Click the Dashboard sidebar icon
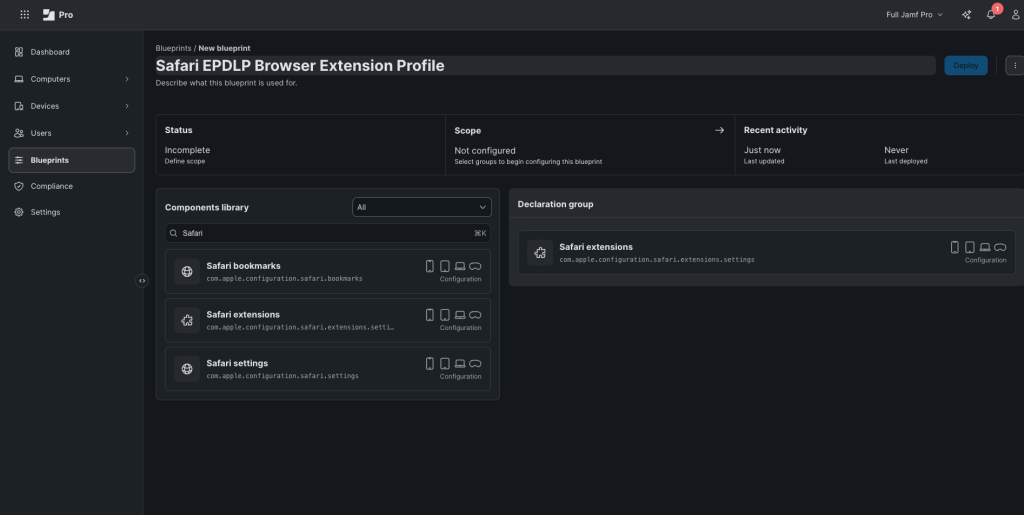The width and height of the screenshot is (1024, 515). click(x=19, y=52)
